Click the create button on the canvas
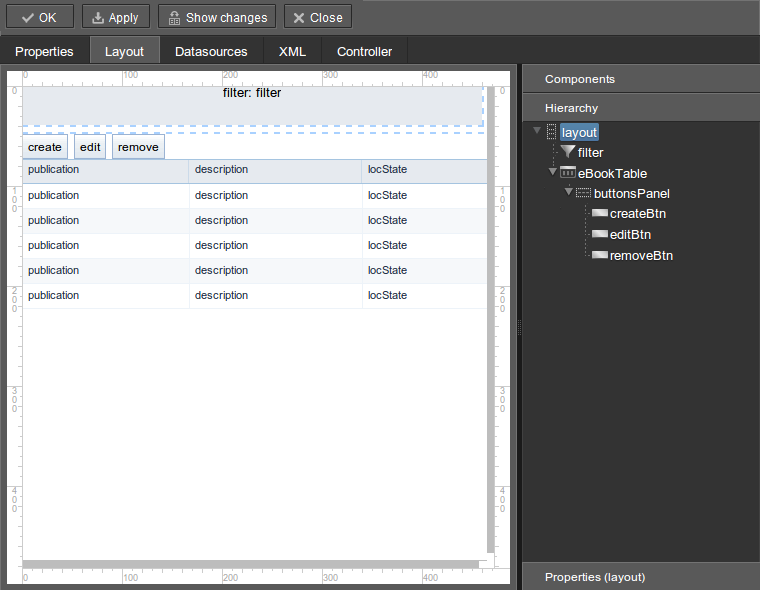The height and width of the screenshot is (590, 760). [x=45, y=147]
